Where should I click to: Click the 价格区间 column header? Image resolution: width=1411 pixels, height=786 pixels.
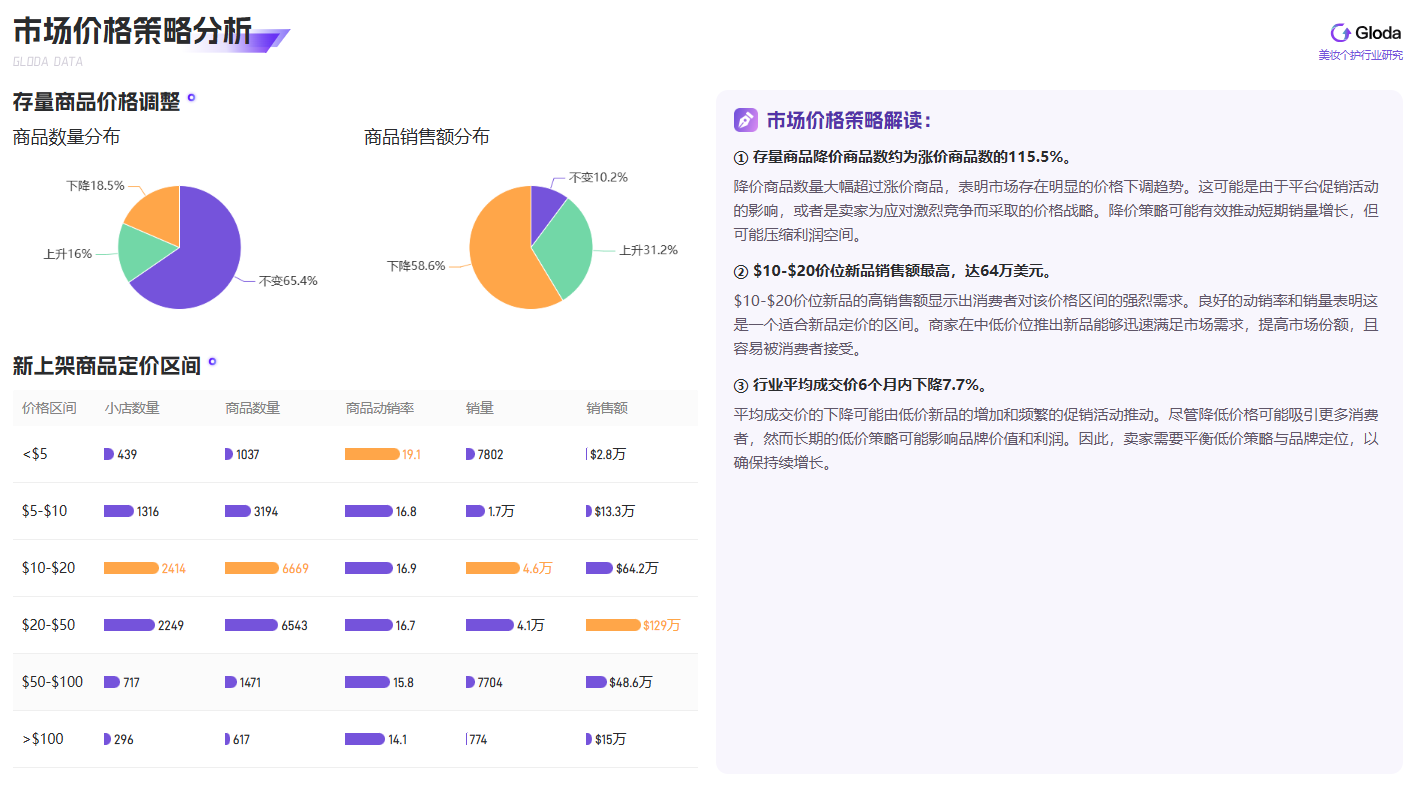(x=49, y=408)
